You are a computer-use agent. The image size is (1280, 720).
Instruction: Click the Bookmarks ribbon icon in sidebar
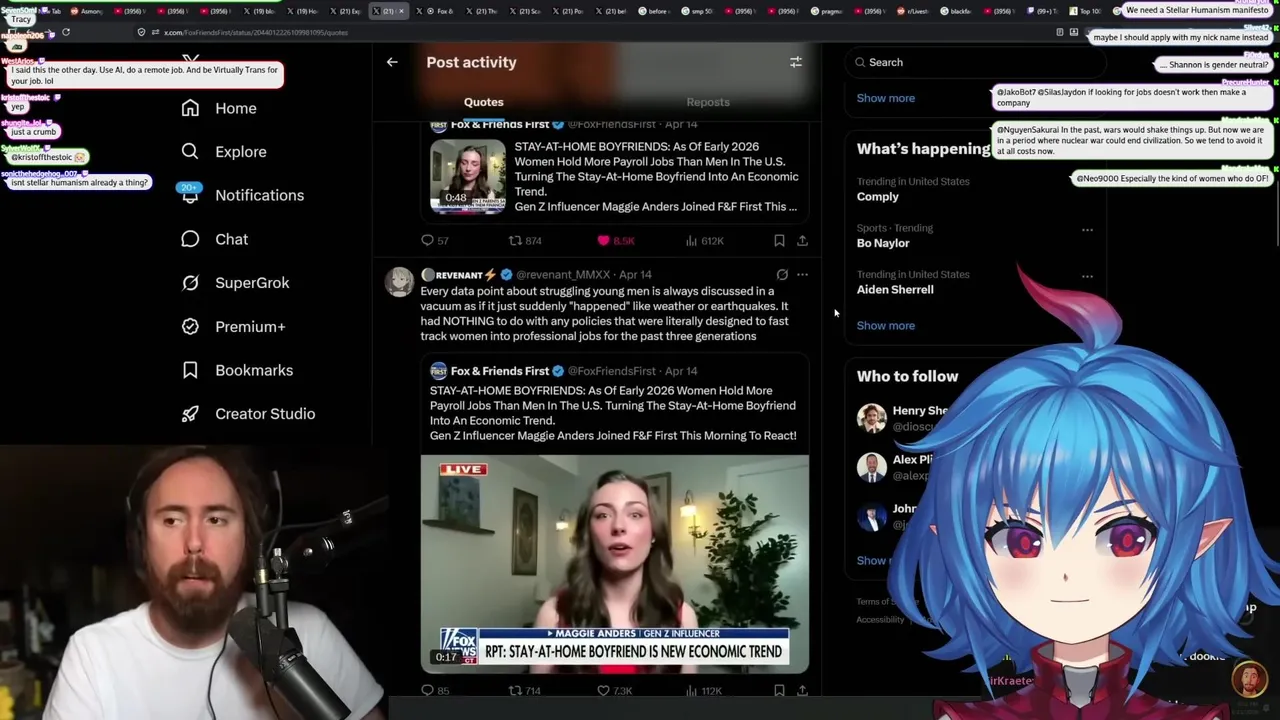coord(190,370)
